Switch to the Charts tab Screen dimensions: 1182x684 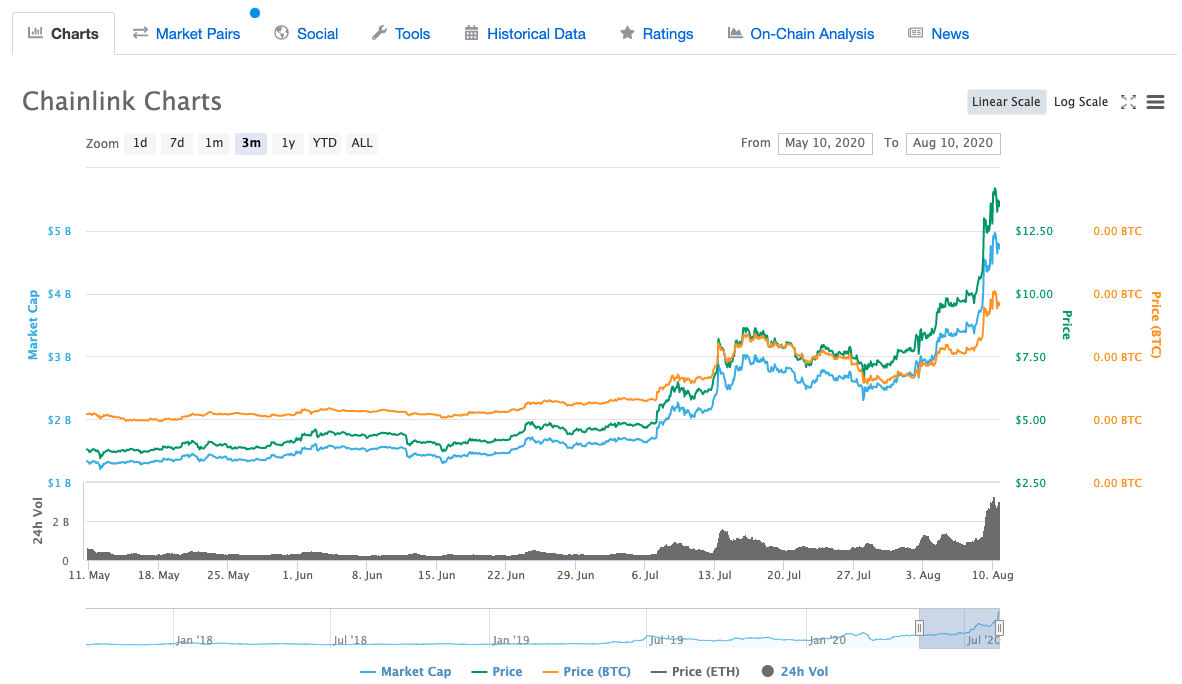(63, 33)
